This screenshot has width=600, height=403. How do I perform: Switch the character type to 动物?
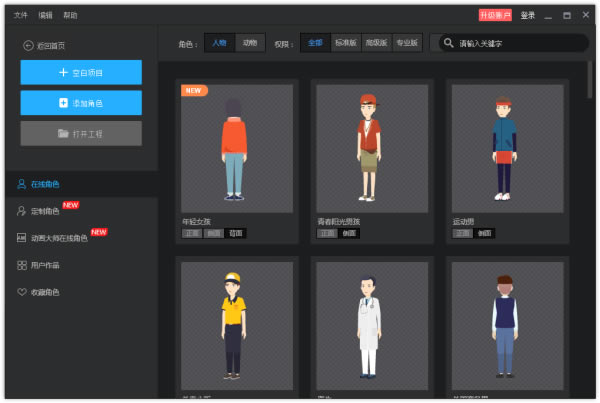coord(249,43)
